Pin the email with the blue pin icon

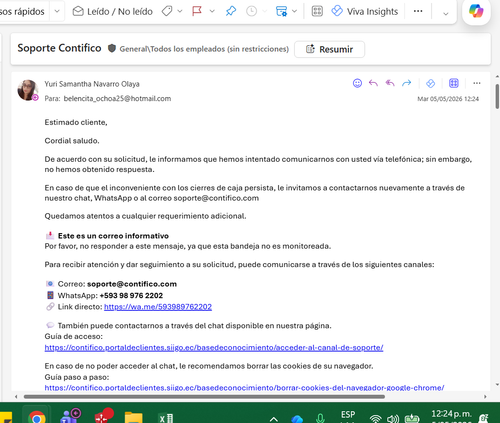[231, 11]
